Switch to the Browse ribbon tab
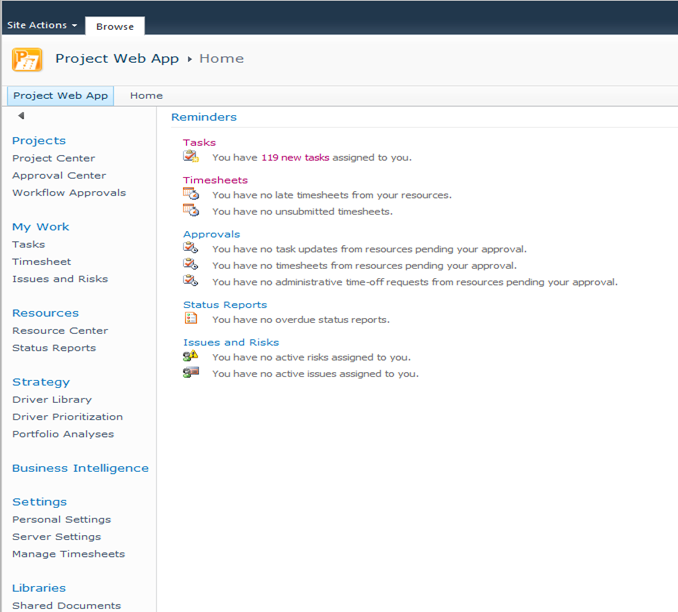 point(115,26)
